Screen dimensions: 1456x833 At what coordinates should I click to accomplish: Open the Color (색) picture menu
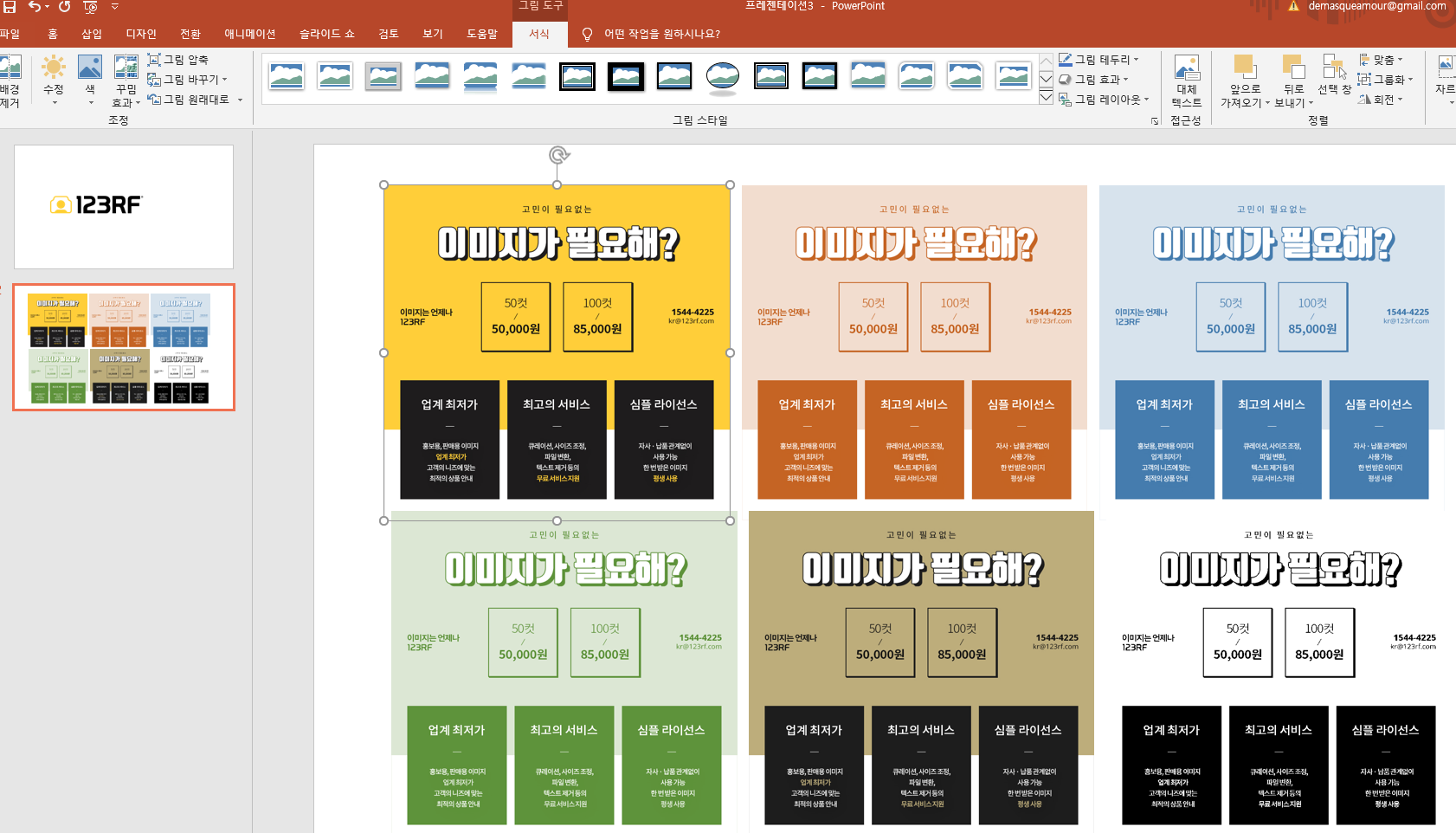click(x=90, y=81)
